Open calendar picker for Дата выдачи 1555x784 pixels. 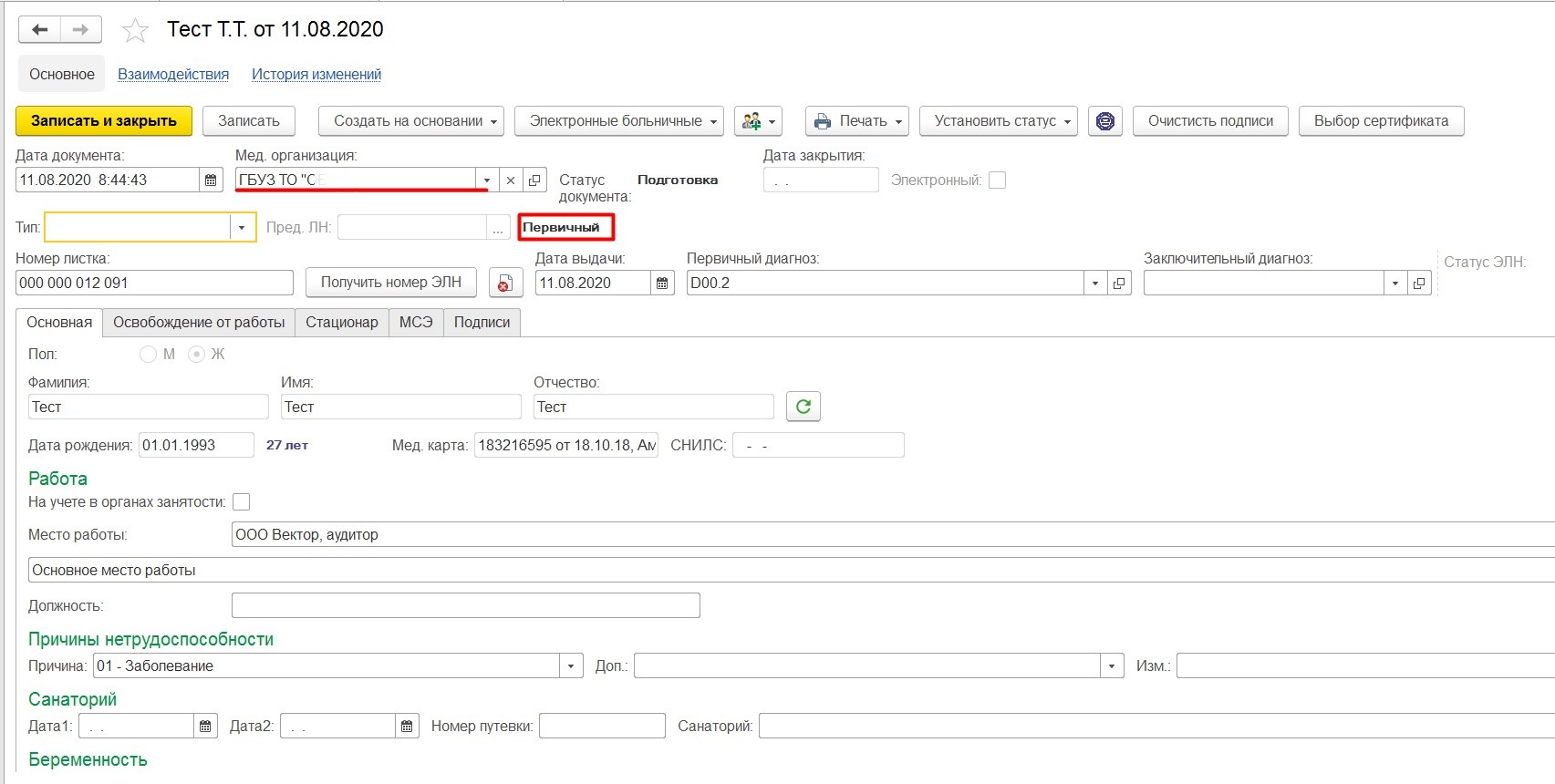point(662,284)
